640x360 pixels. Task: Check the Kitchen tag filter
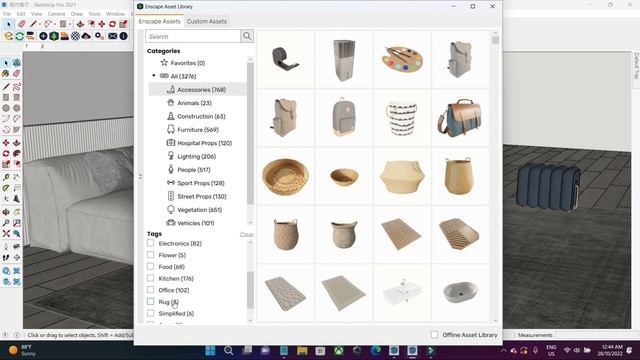pyautogui.click(x=151, y=278)
